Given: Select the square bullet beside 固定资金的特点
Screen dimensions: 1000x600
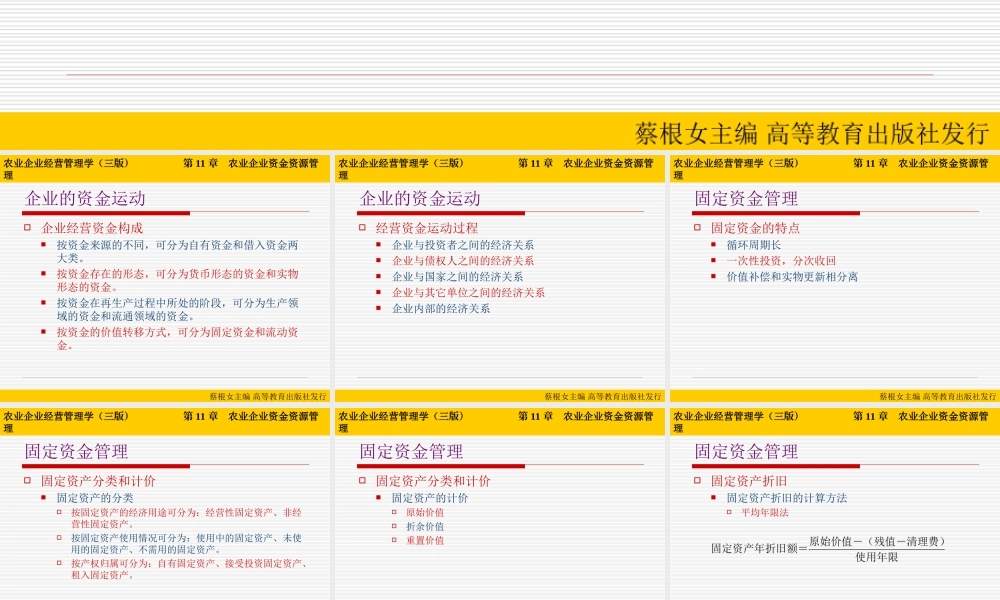Looking at the screenshot, I should click(697, 227).
